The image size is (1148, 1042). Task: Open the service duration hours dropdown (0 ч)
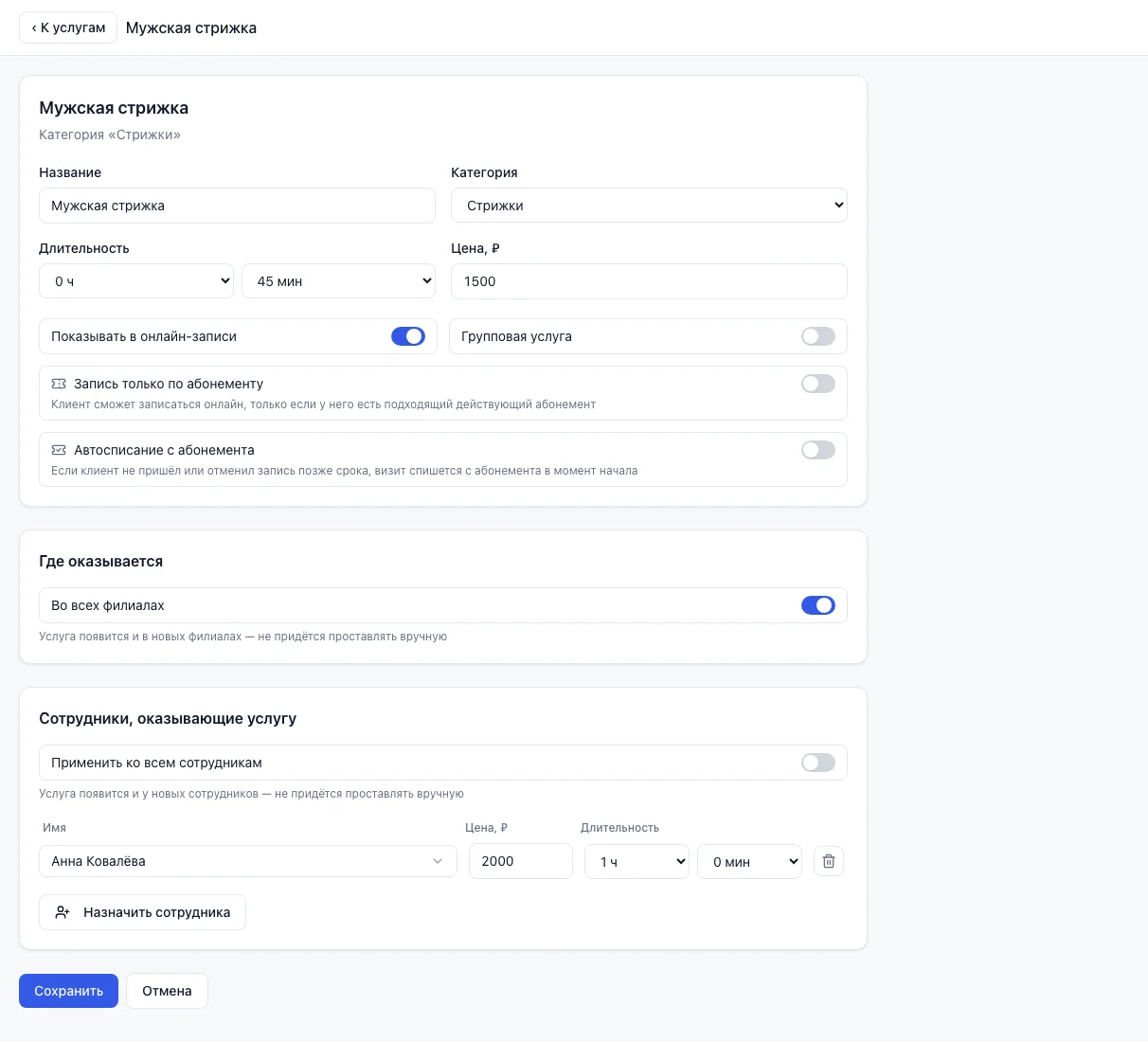[x=136, y=281]
